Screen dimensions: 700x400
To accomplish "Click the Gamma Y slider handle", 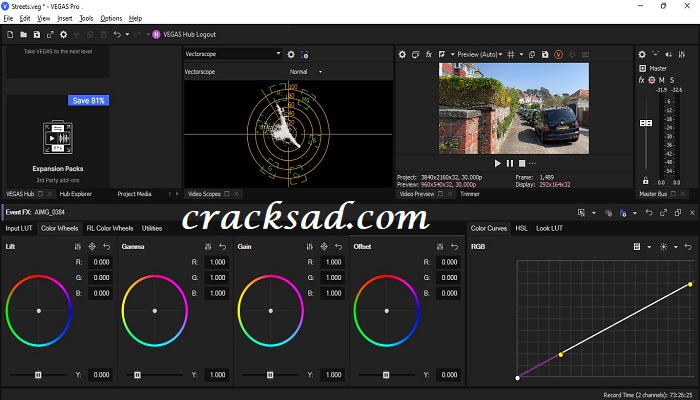I will [138, 375].
